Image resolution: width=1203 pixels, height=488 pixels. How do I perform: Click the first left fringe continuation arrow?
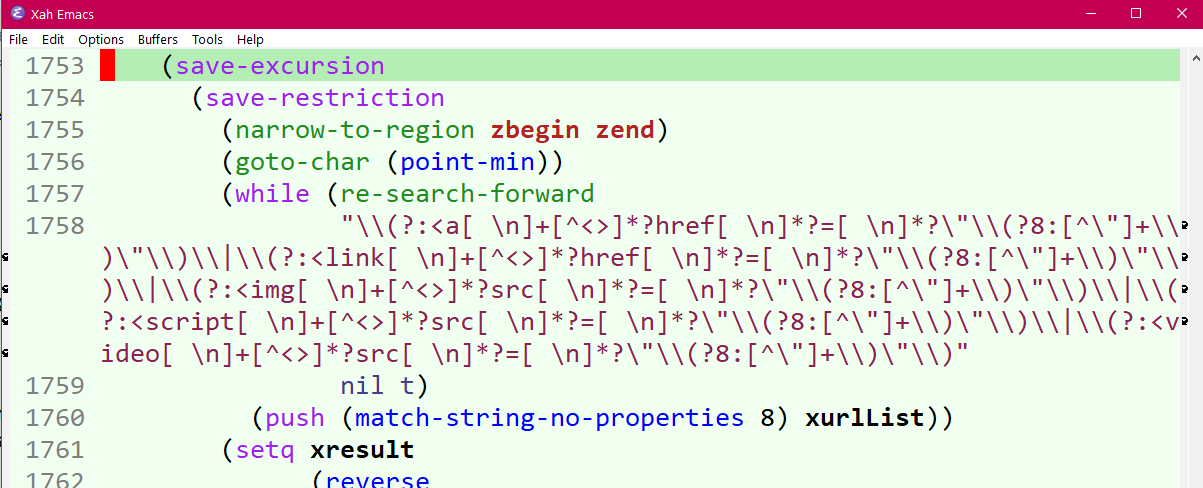coord(6,257)
